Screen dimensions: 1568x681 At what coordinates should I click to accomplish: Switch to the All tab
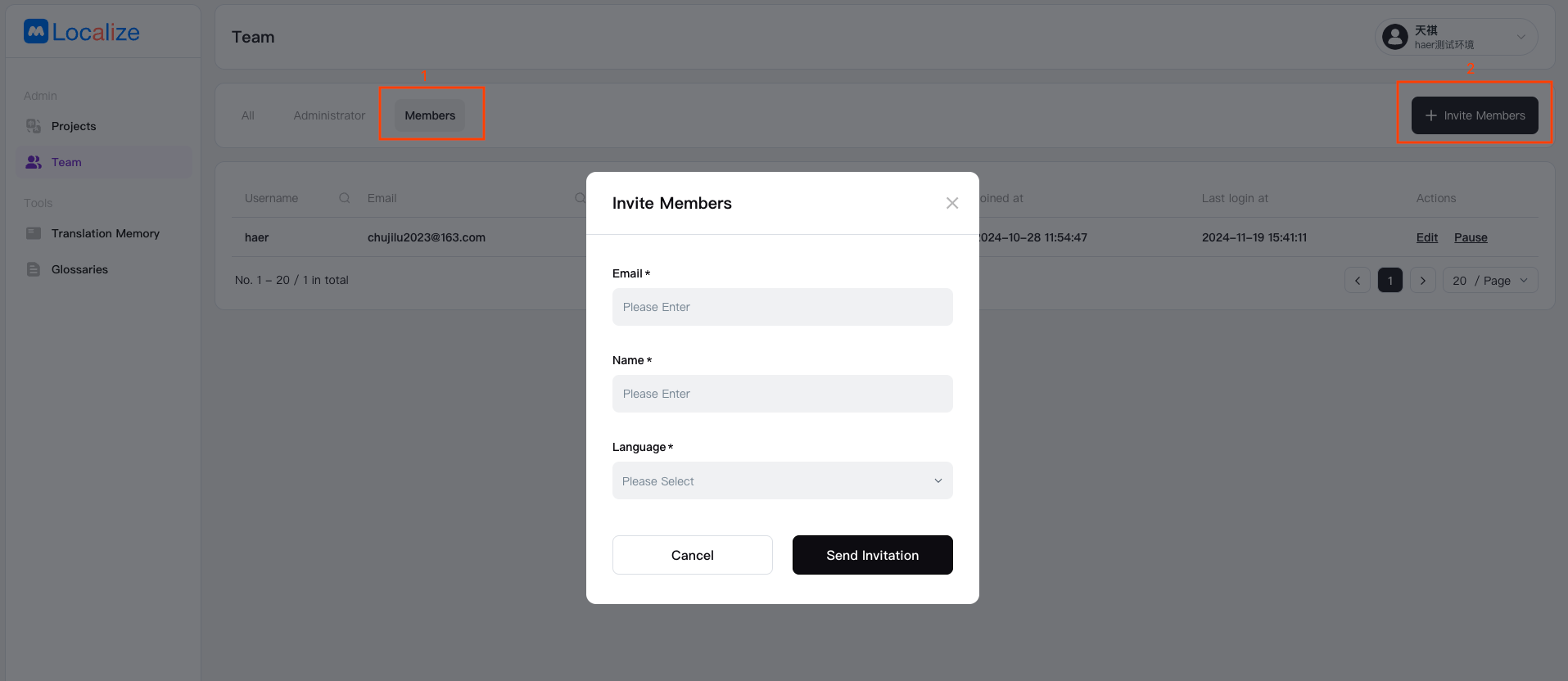pos(248,115)
